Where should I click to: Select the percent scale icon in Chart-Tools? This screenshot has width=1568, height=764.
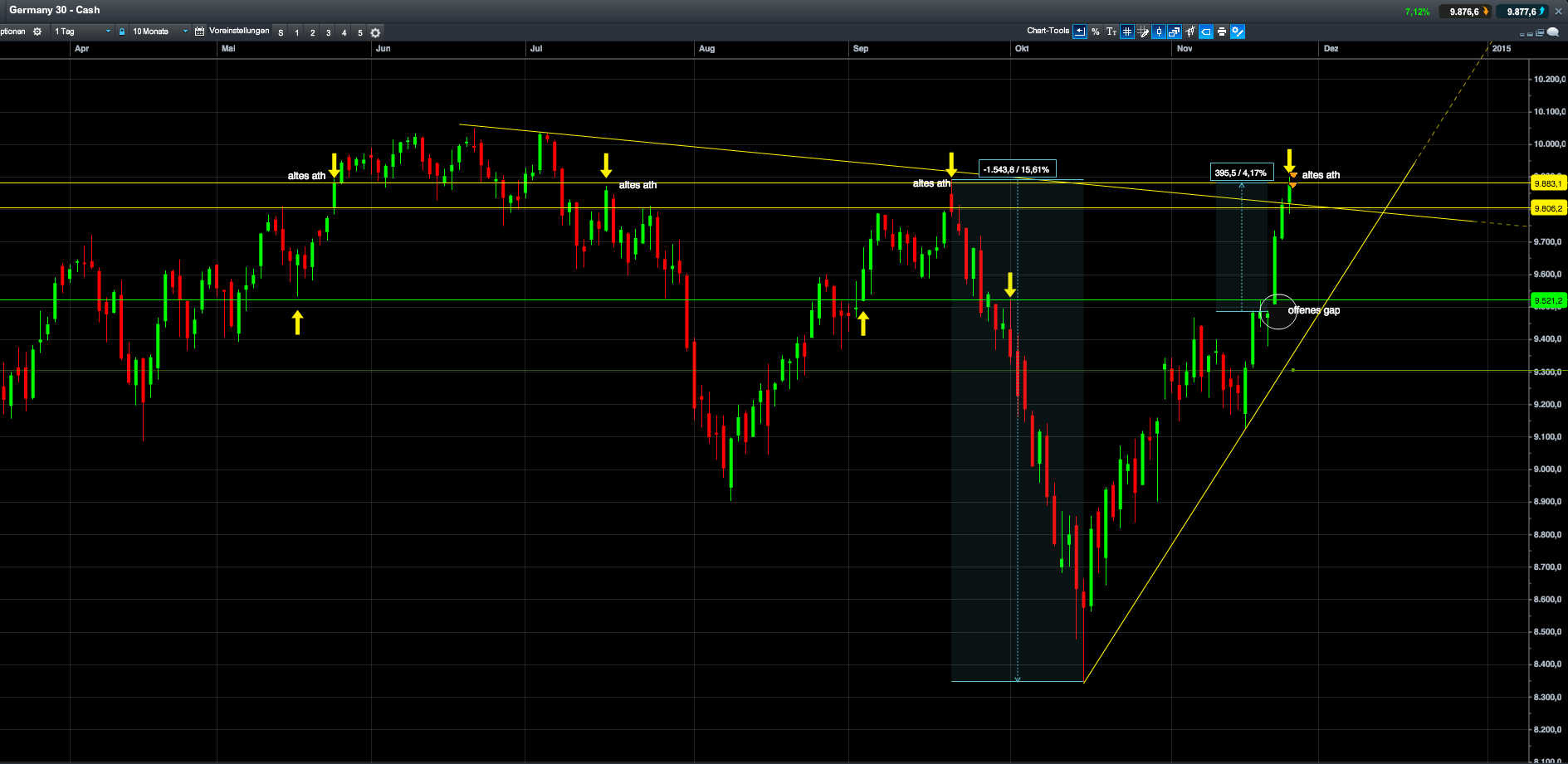pos(1096,32)
